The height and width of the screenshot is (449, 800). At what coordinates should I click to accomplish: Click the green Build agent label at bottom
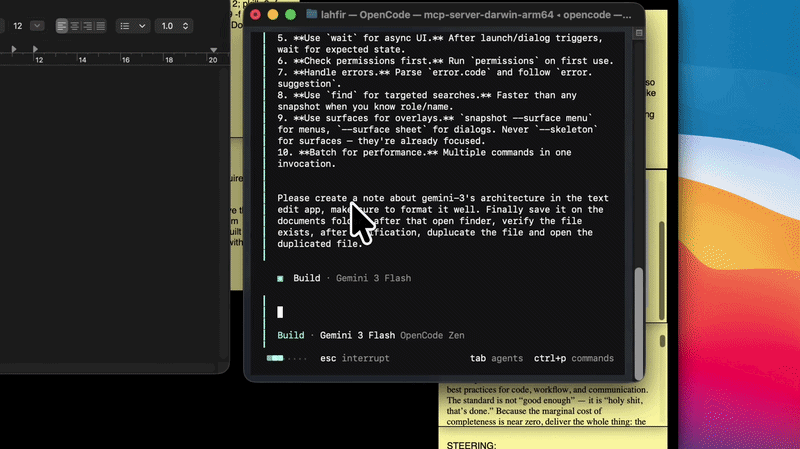[291, 335]
